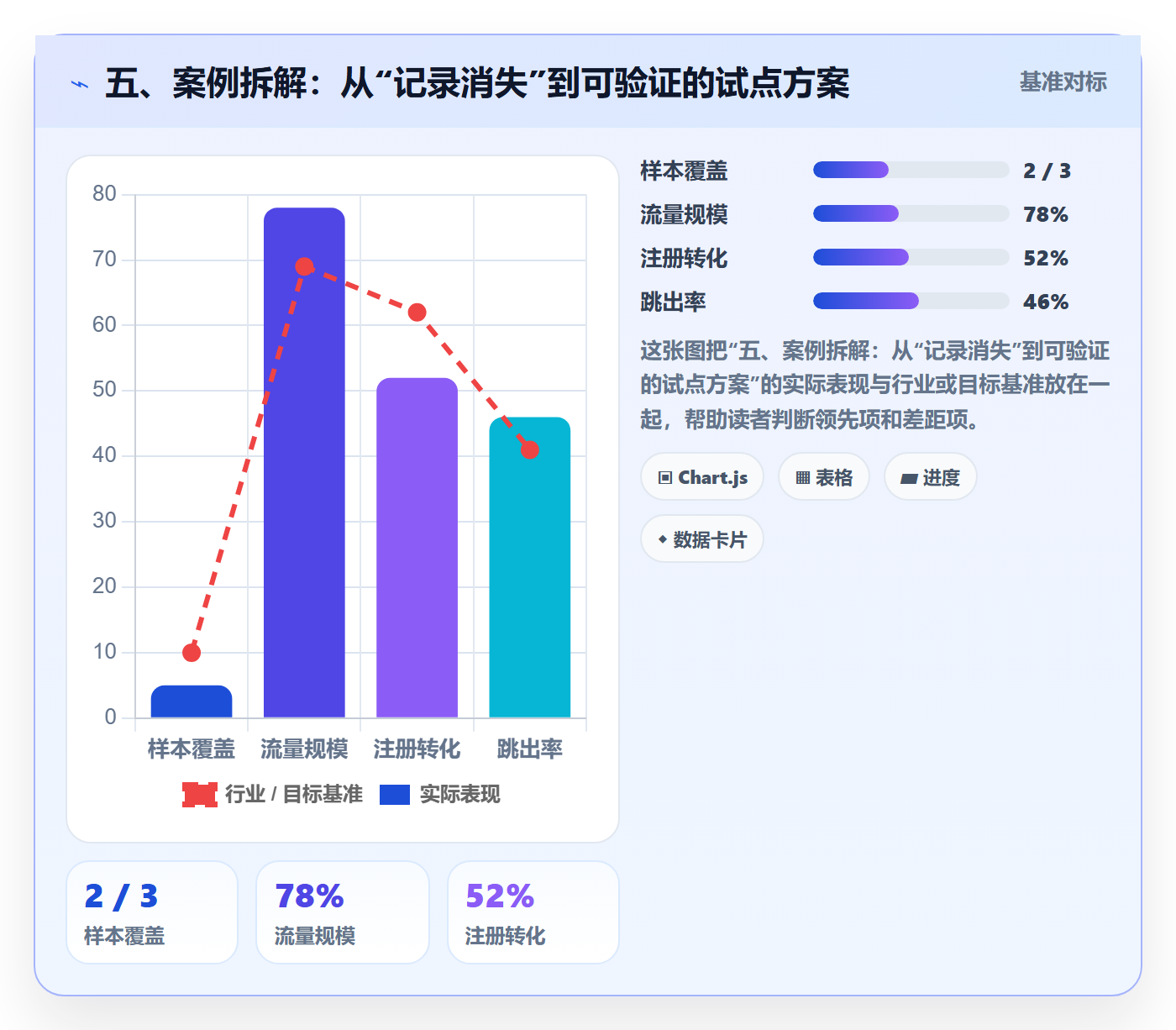Click the 78% value beside 流量规模 progress
Screen dimensions: 1176x1030
pos(1046,214)
